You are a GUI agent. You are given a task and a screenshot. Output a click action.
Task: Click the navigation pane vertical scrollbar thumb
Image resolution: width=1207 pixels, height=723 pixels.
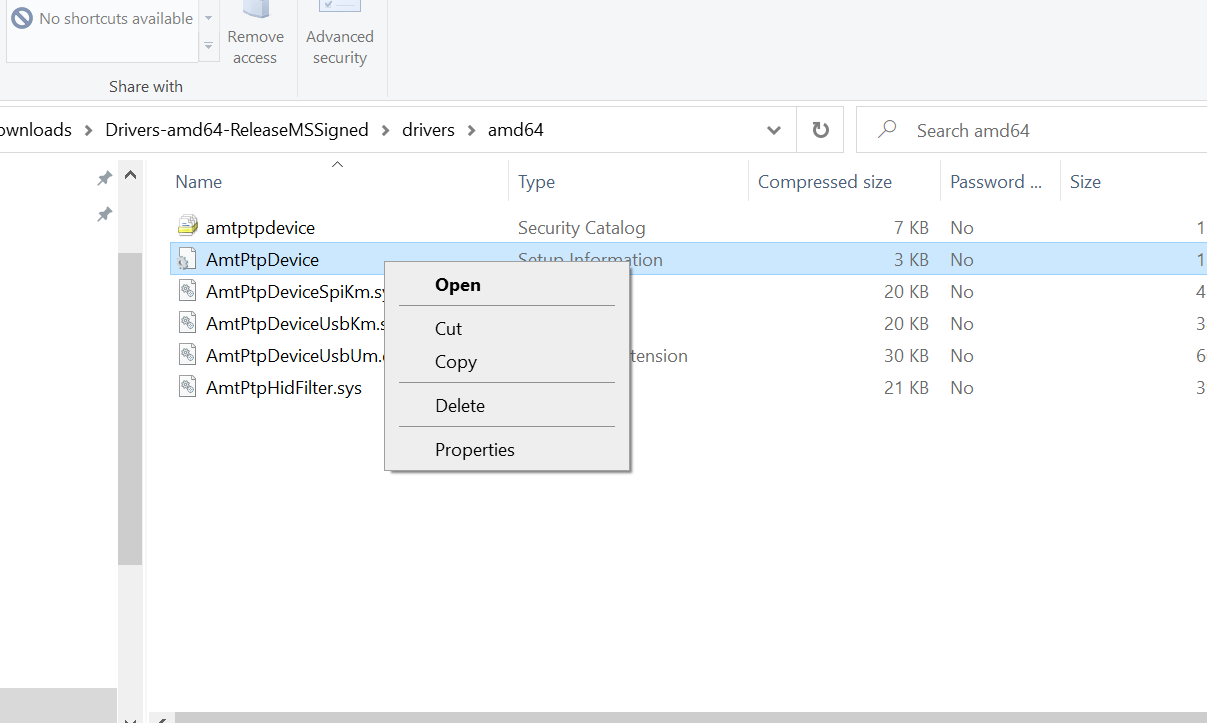[129, 408]
